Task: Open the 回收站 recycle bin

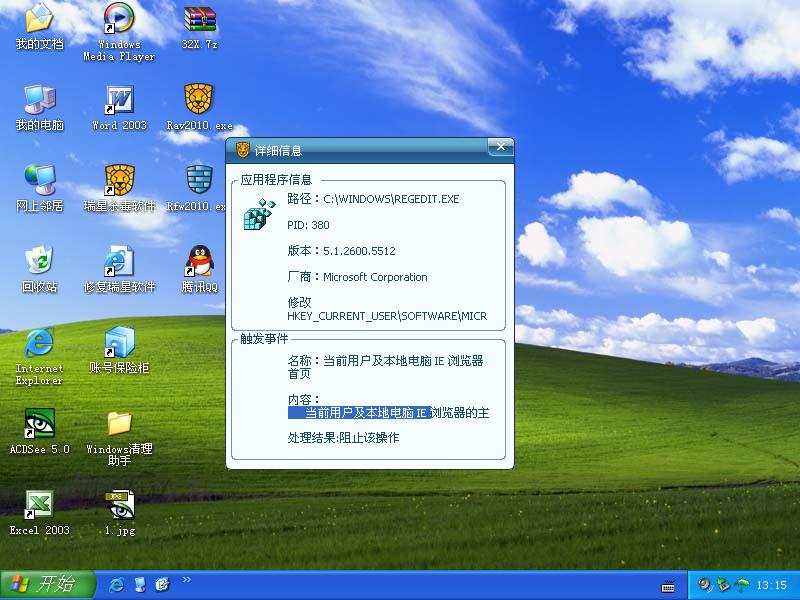Action: tap(39, 268)
